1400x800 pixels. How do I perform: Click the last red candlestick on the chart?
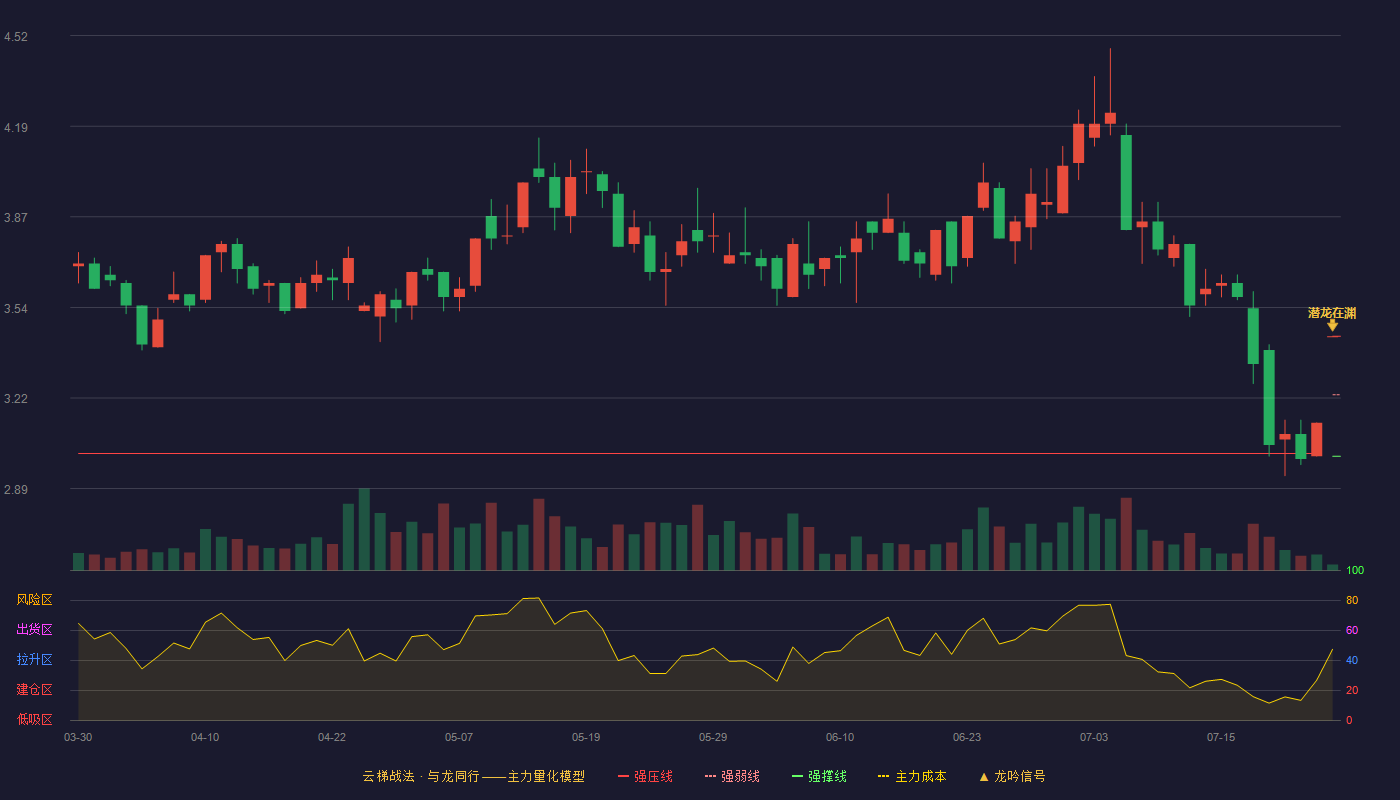(1317, 439)
